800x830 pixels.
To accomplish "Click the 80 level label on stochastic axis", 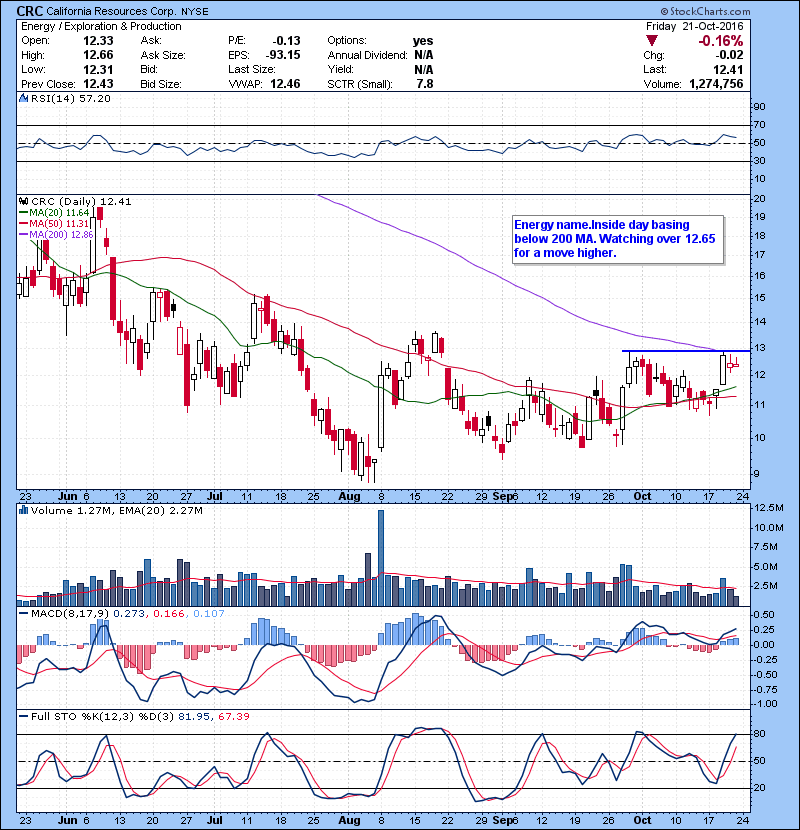I will 759,734.
